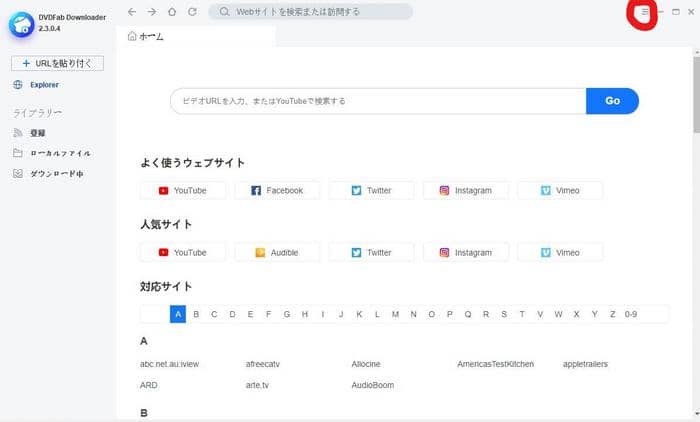Image resolution: width=700 pixels, height=422 pixels.
Task: Open the ARD site link
Action: point(149,385)
